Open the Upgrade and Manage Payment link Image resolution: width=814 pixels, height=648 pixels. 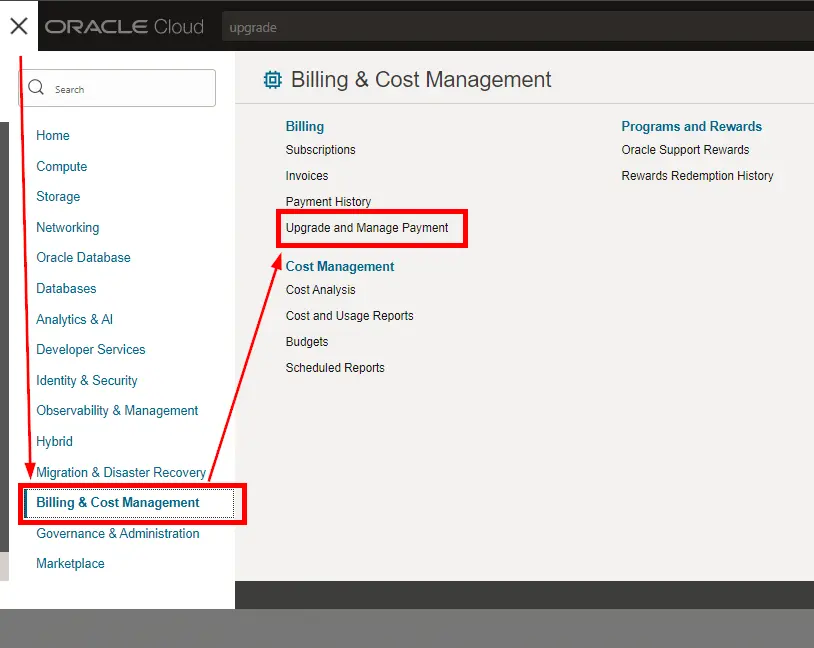[367, 228]
